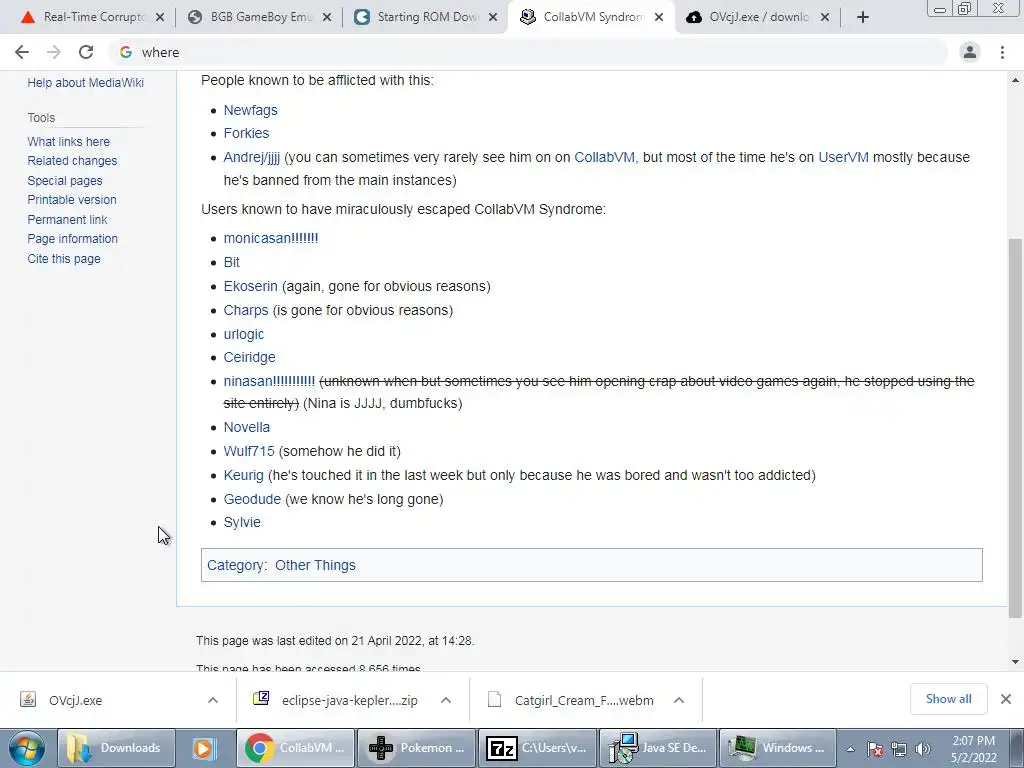The height and width of the screenshot is (768, 1024).
Task: Open the Chrome profile avatar
Action: 970,52
